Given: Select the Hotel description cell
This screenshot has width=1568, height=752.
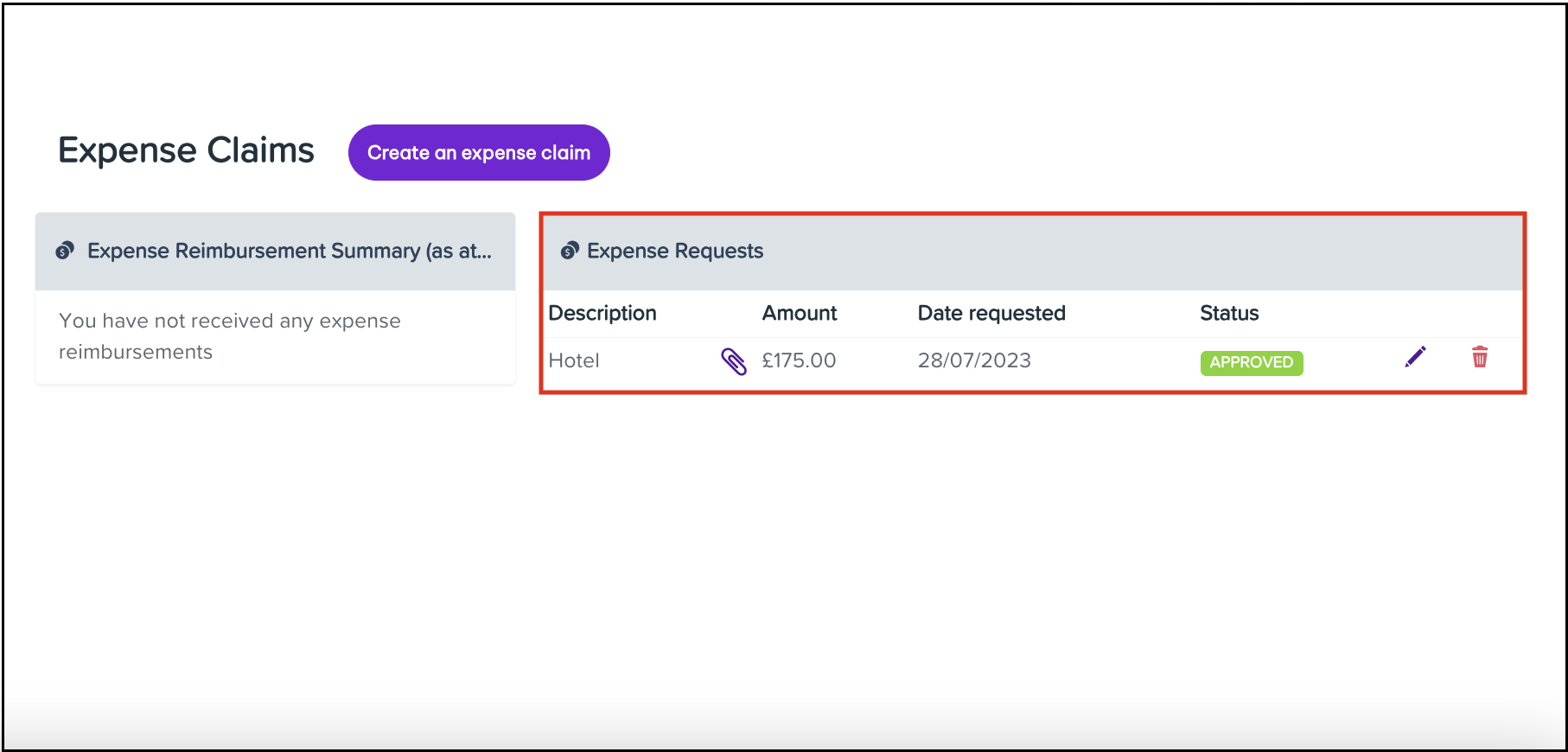Looking at the screenshot, I should pos(574,361).
